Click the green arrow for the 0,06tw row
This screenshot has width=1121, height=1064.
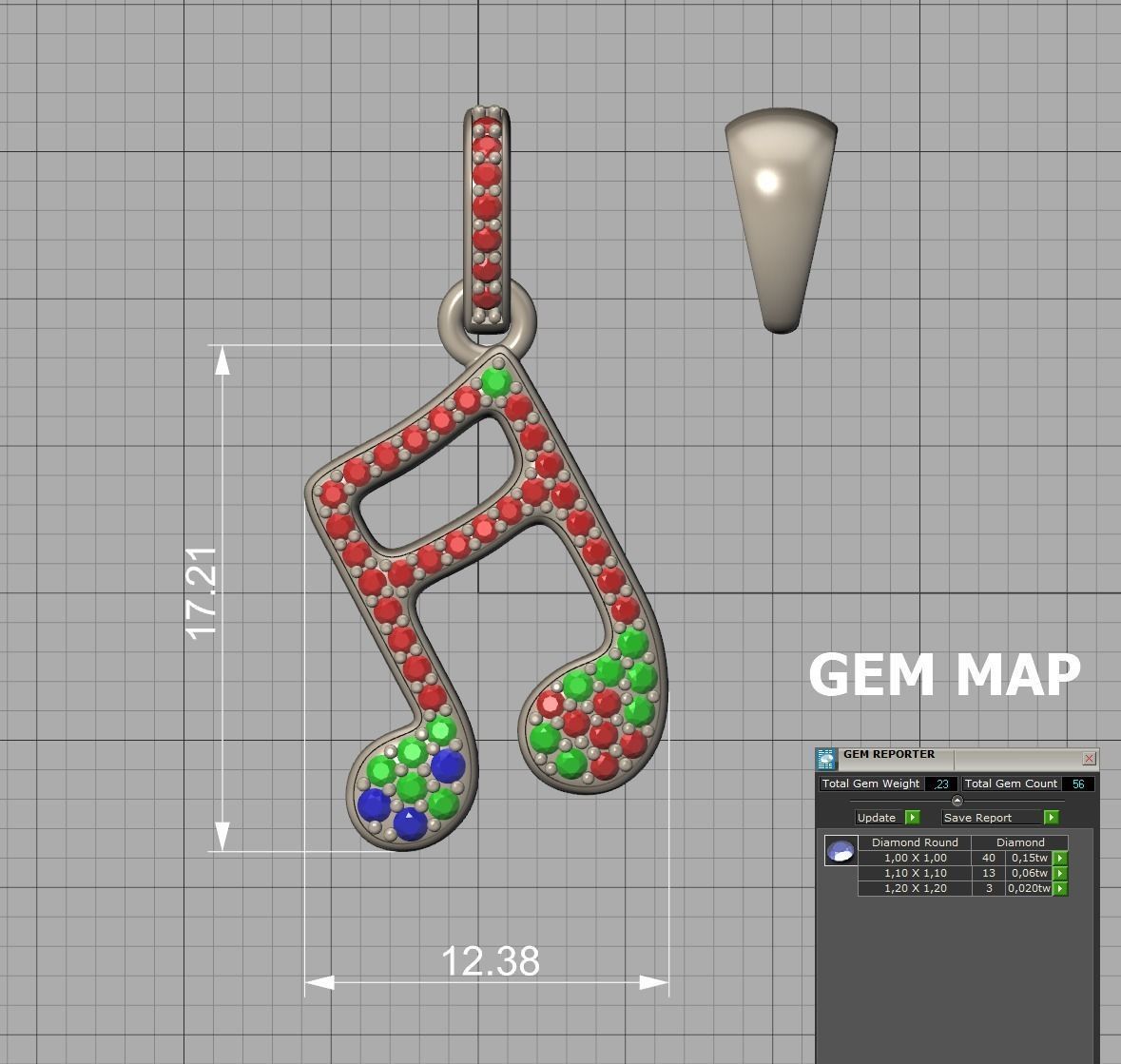(x=1060, y=873)
